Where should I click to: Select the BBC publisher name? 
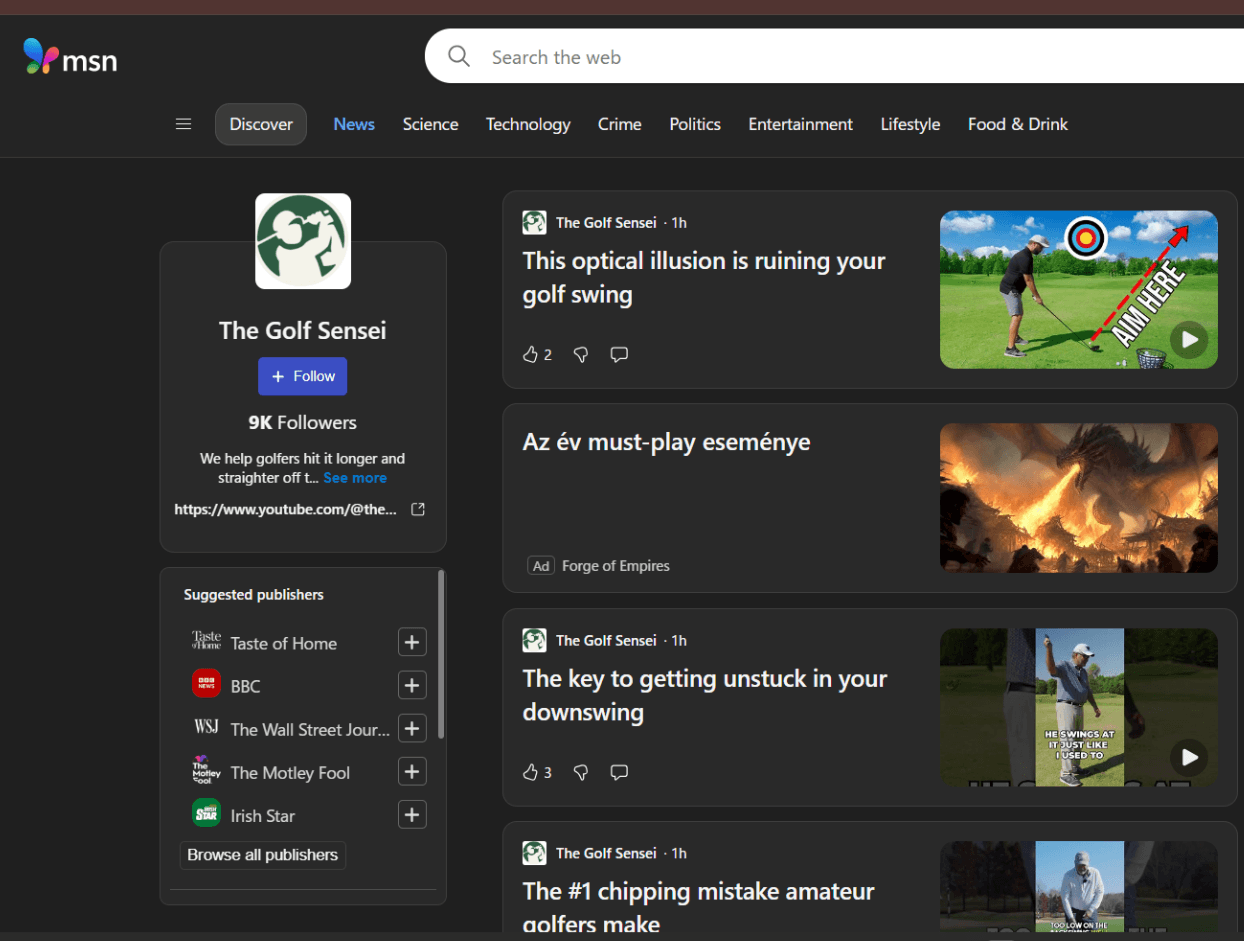pyautogui.click(x=245, y=687)
